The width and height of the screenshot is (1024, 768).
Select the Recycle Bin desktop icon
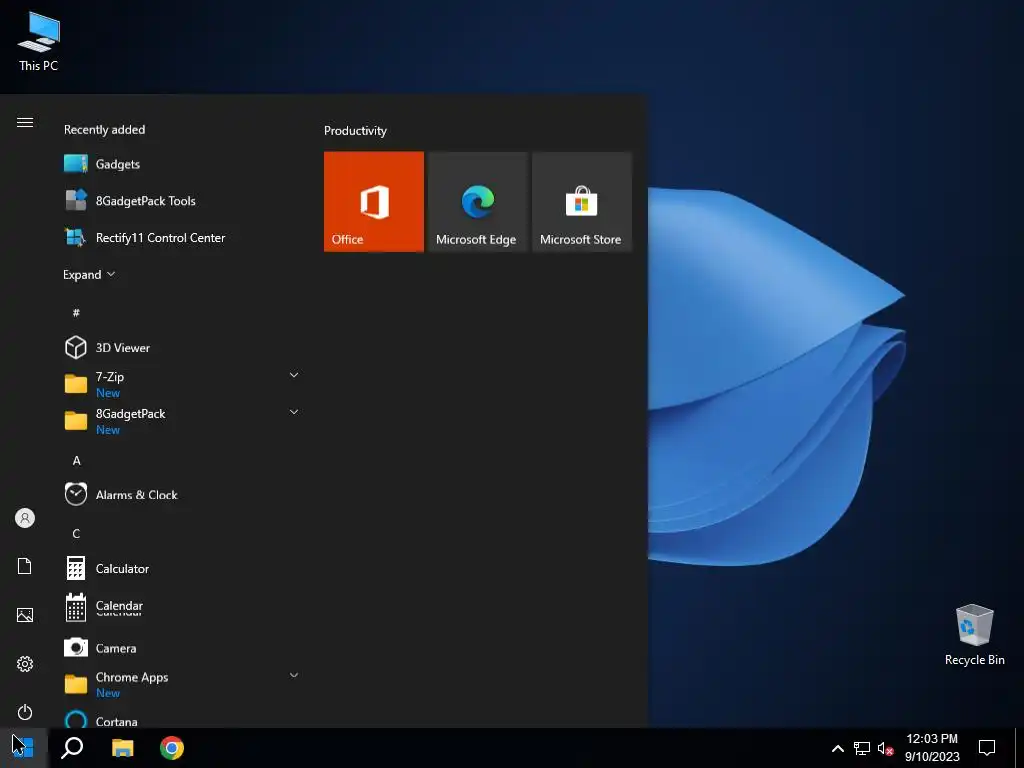click(974, 635)
